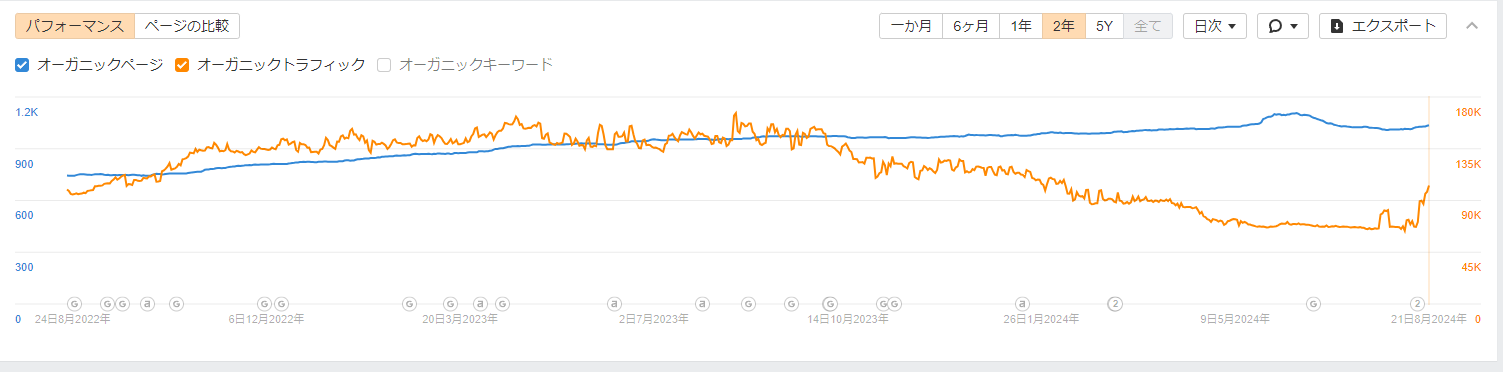Viewport: 1503px width, 372px height.
Task: Set time range to 6ヶ月
Action: [971, 26]
